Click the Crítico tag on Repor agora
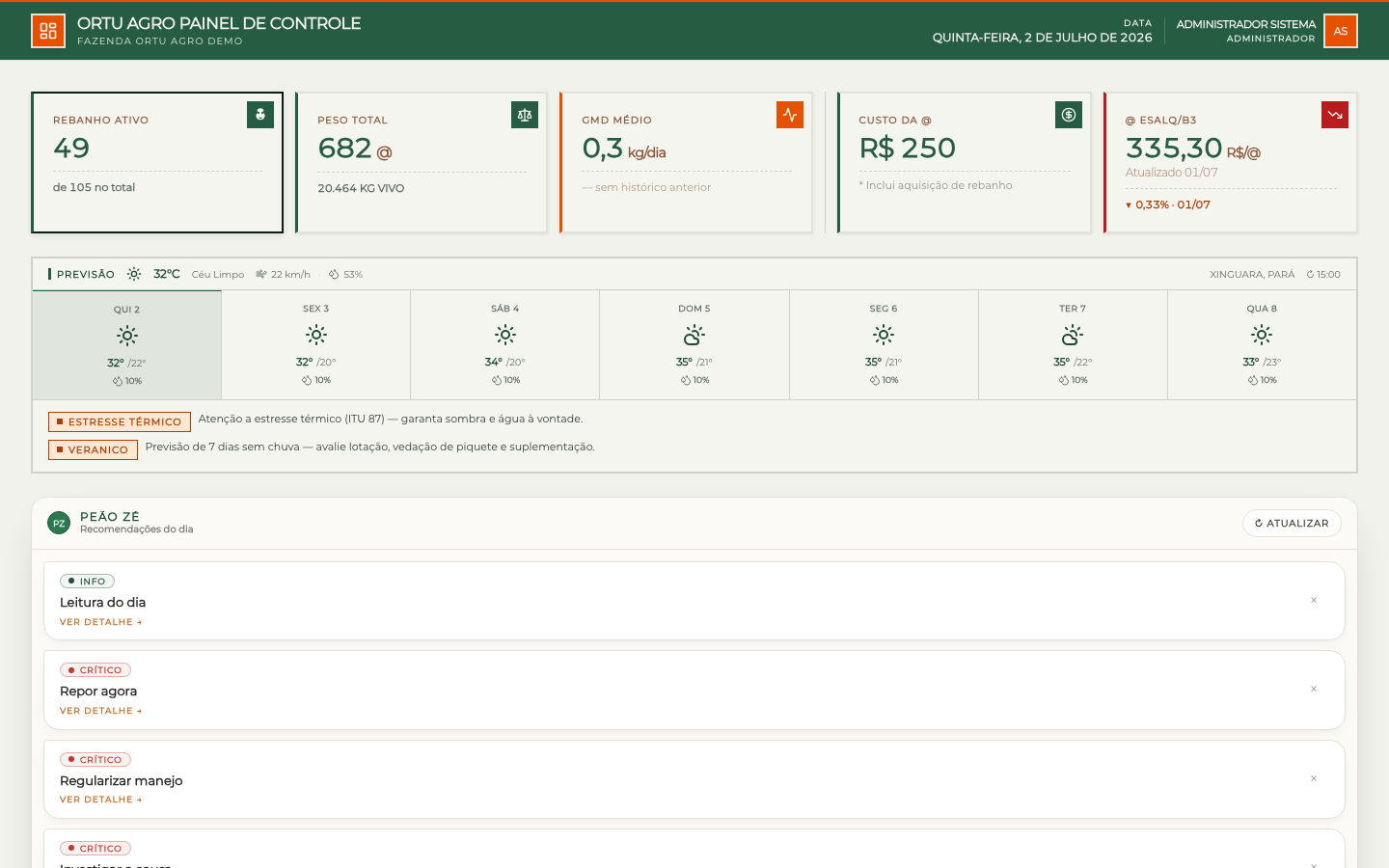This screenshot has width=1389, height=868. (95, 669)
